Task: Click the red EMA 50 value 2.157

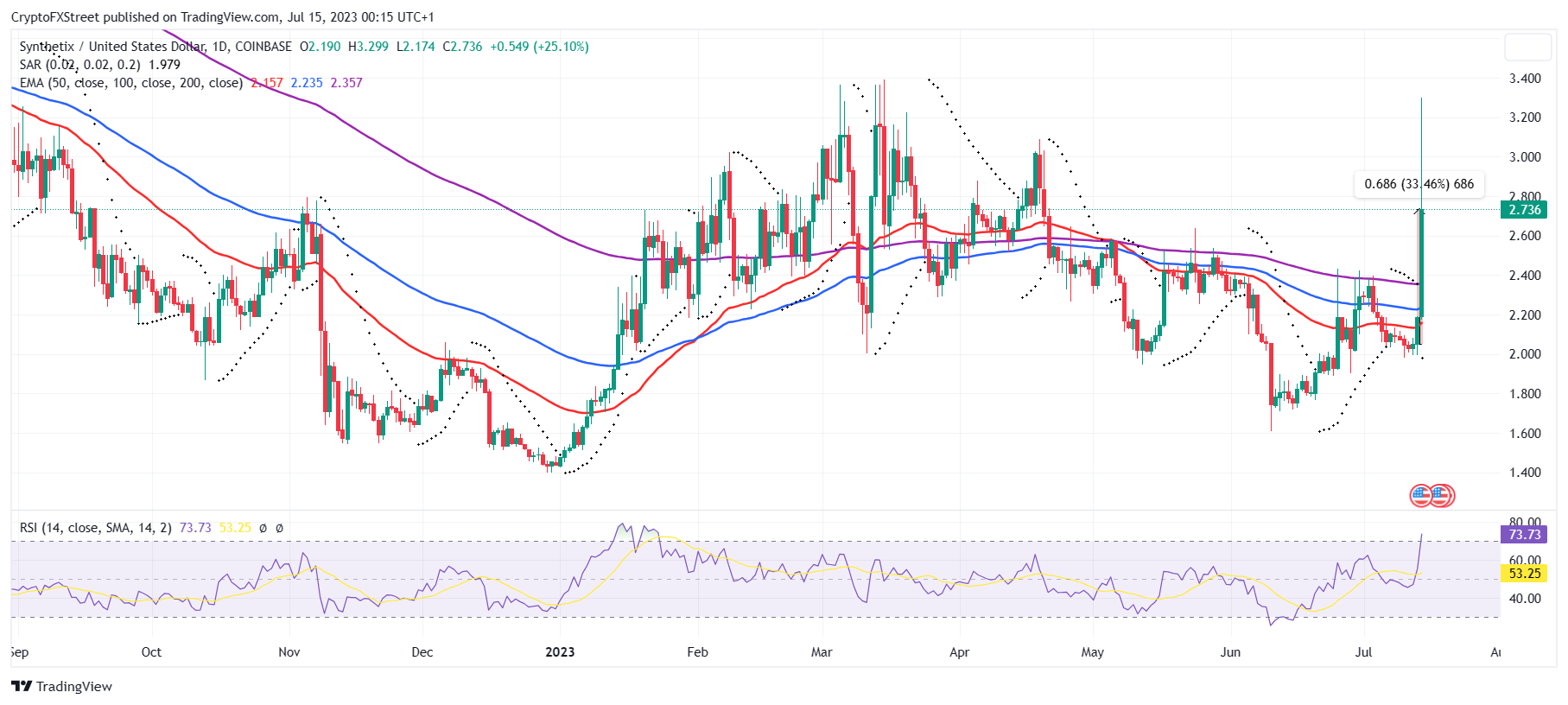Action: point(268,83)
